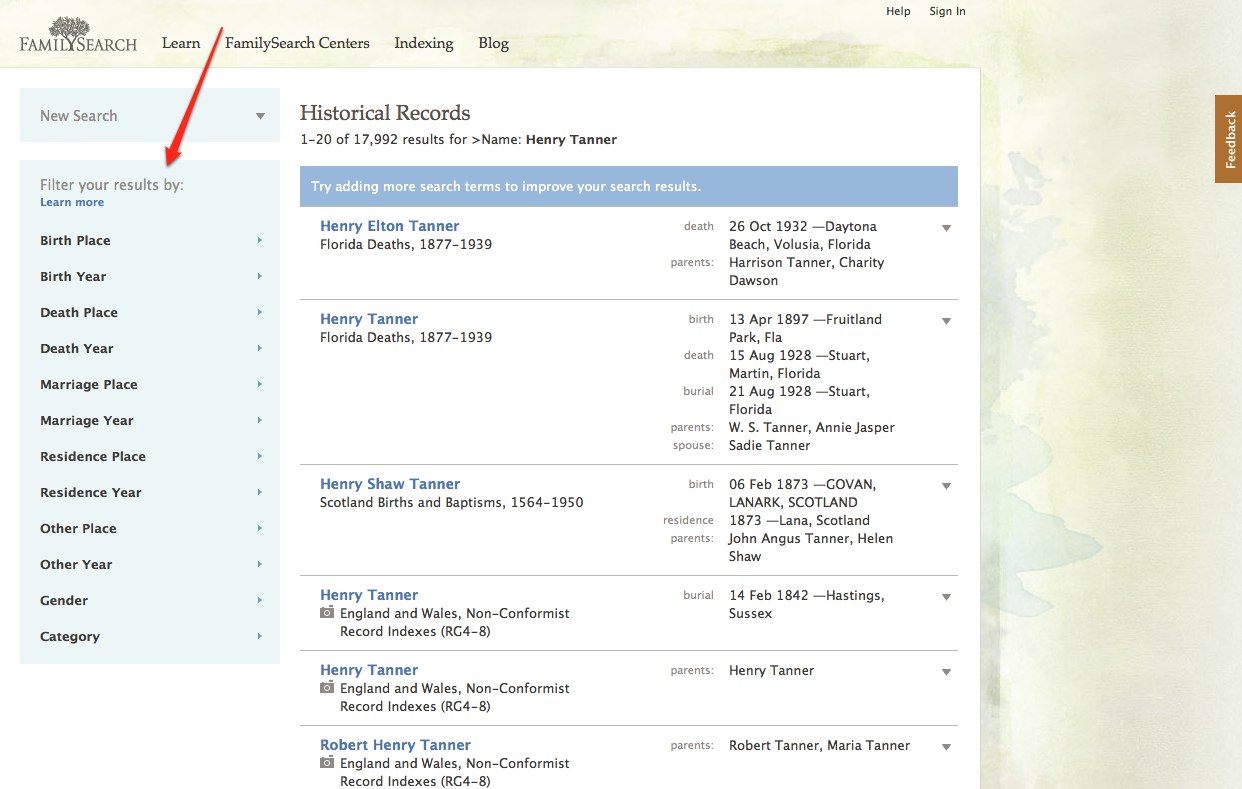1242x789 pixels.
Task: Click 'John Angus Tanner, Helen Shaw' text
Action: [811, 547]
